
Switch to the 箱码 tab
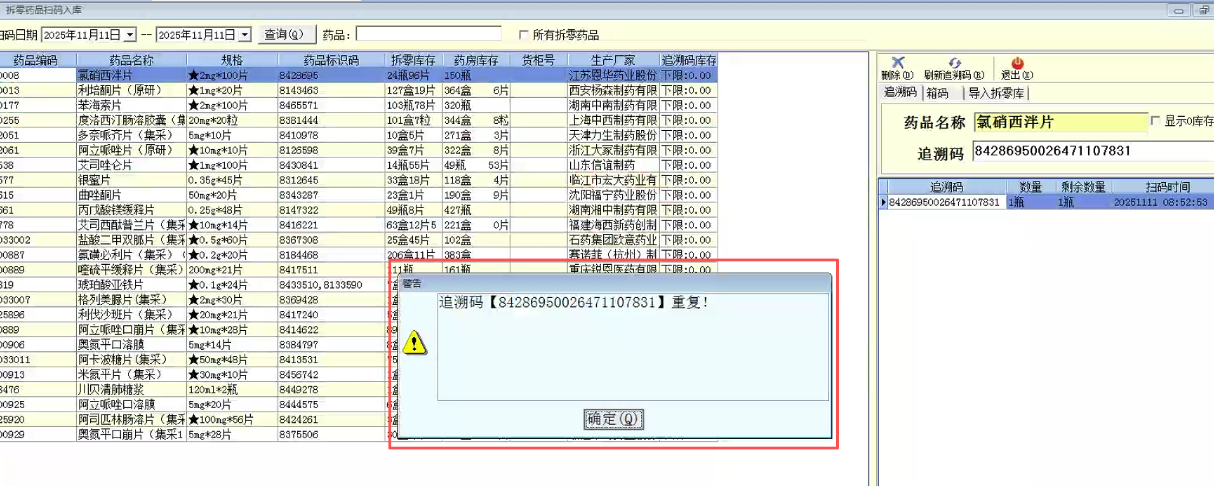[x=937, y=93]
